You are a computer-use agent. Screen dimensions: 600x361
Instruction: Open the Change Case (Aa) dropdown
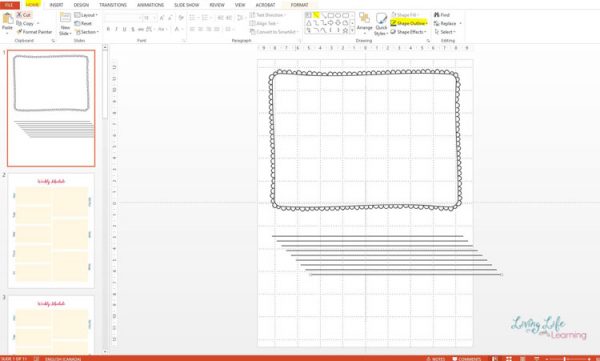162,29
